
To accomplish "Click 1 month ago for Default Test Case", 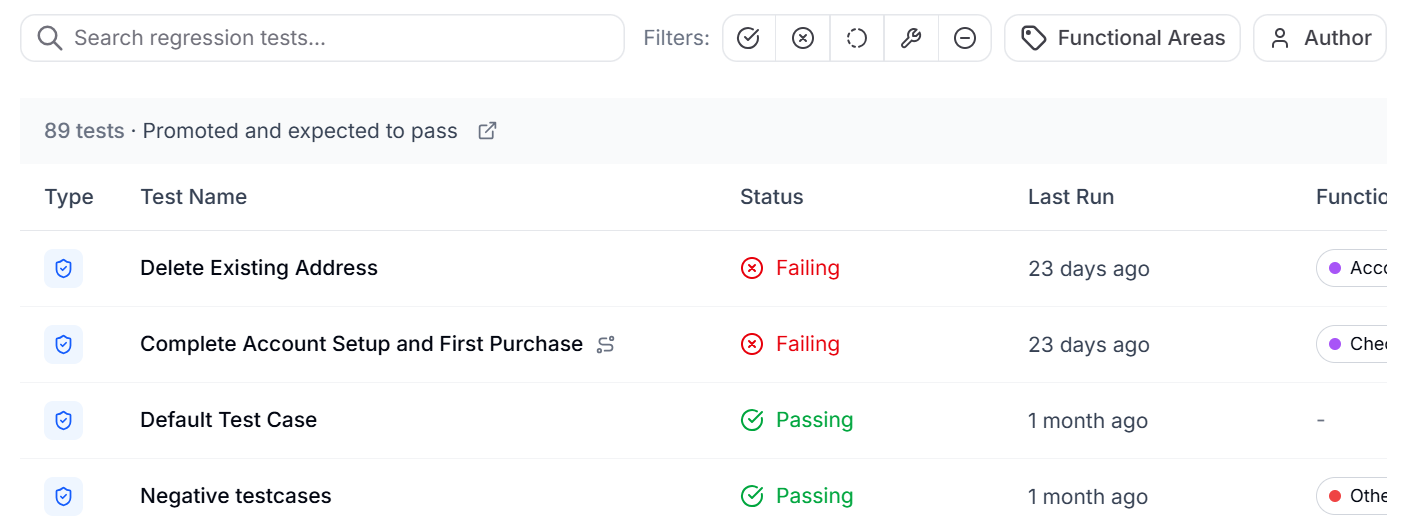I will click(1088, 421).
